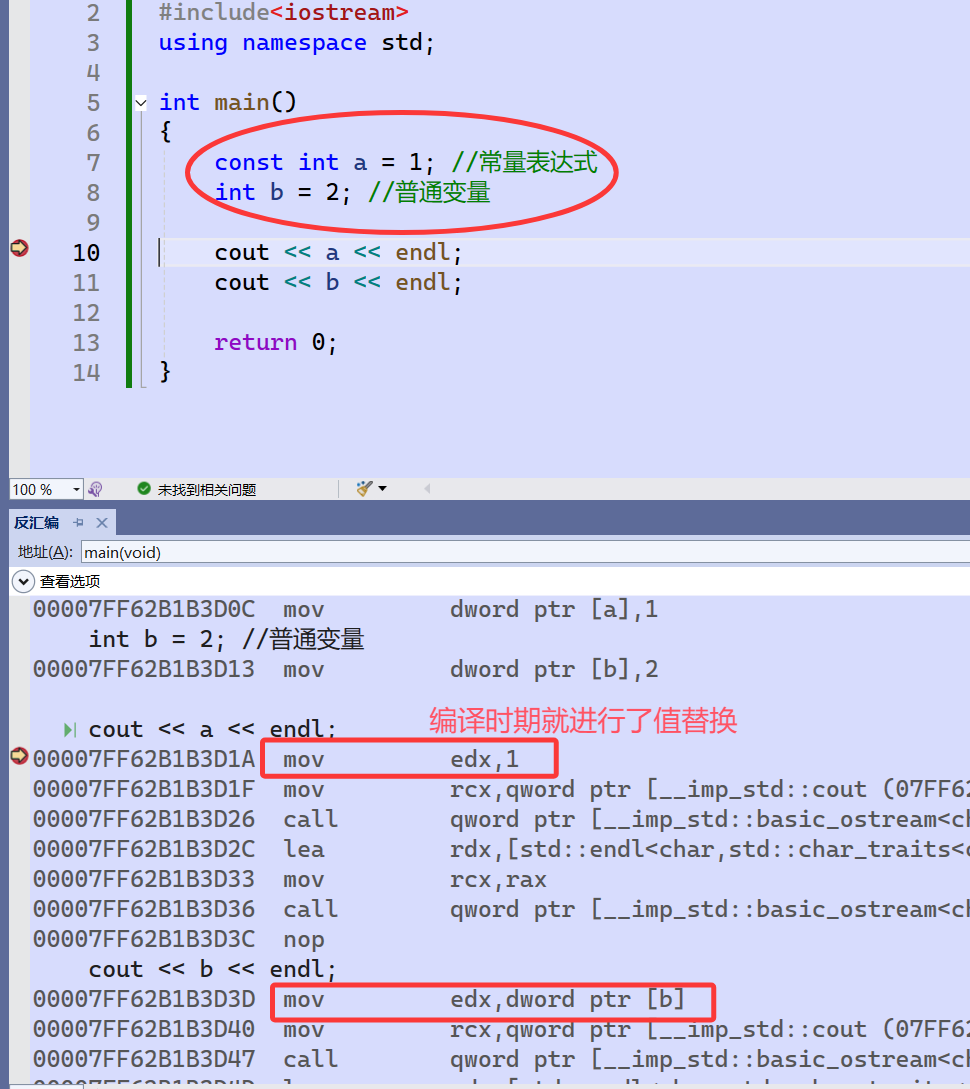Click 'int main()' declaration line
Viewport: 970px width, 1089px height.
[x=228, y=103]
